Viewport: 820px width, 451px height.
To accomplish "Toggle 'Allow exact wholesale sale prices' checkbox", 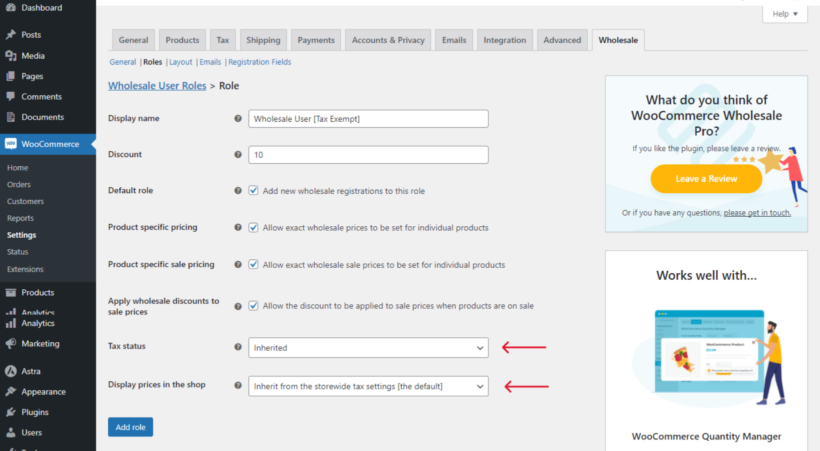I will pyautogui.click(x=253, y=264).
